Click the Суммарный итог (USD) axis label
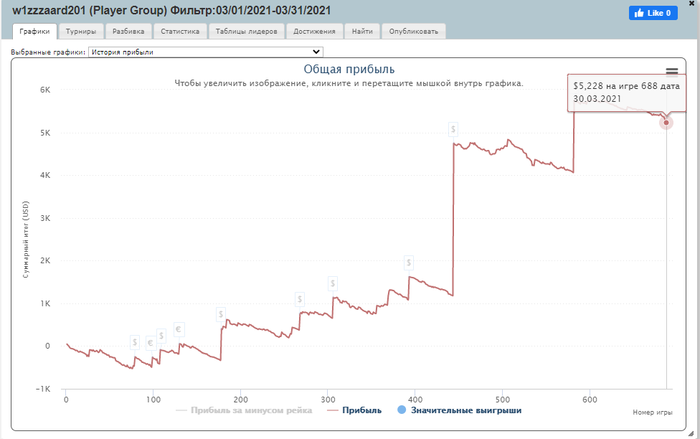This screenshot has height=439, width=700. (x=25, y=239)
